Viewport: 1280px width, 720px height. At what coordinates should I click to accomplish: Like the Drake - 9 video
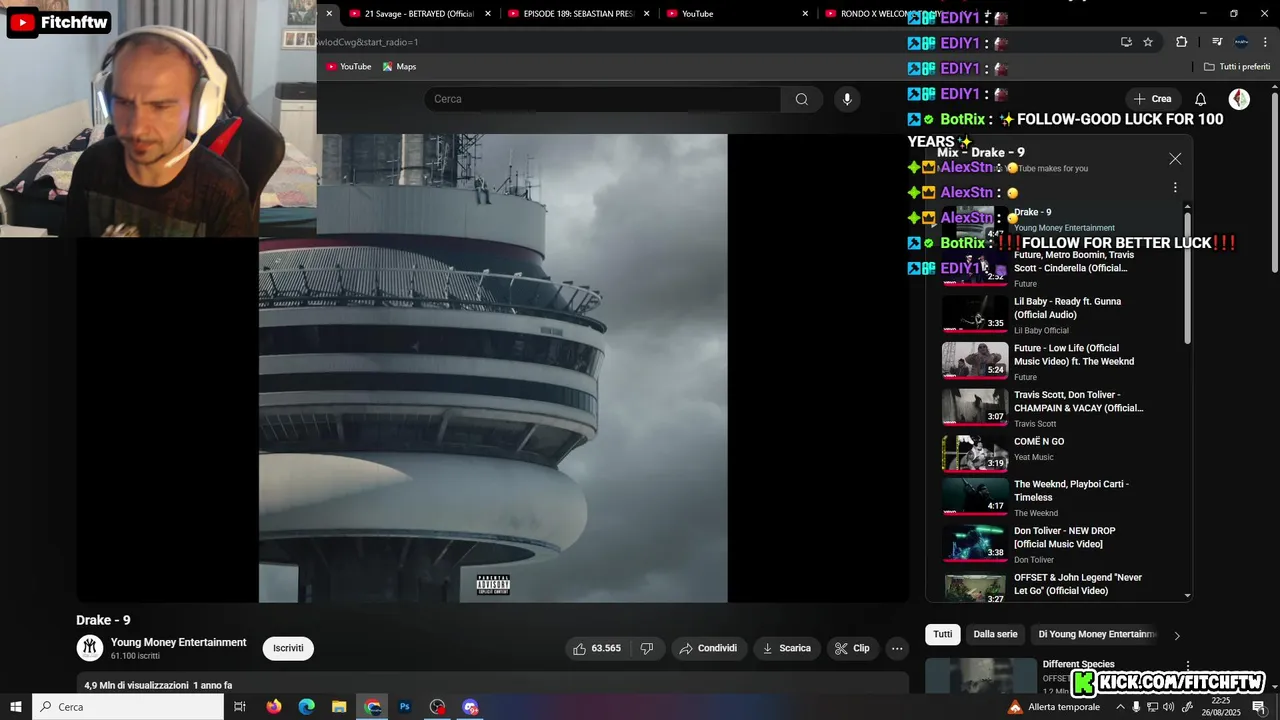(x=597, y=648)
